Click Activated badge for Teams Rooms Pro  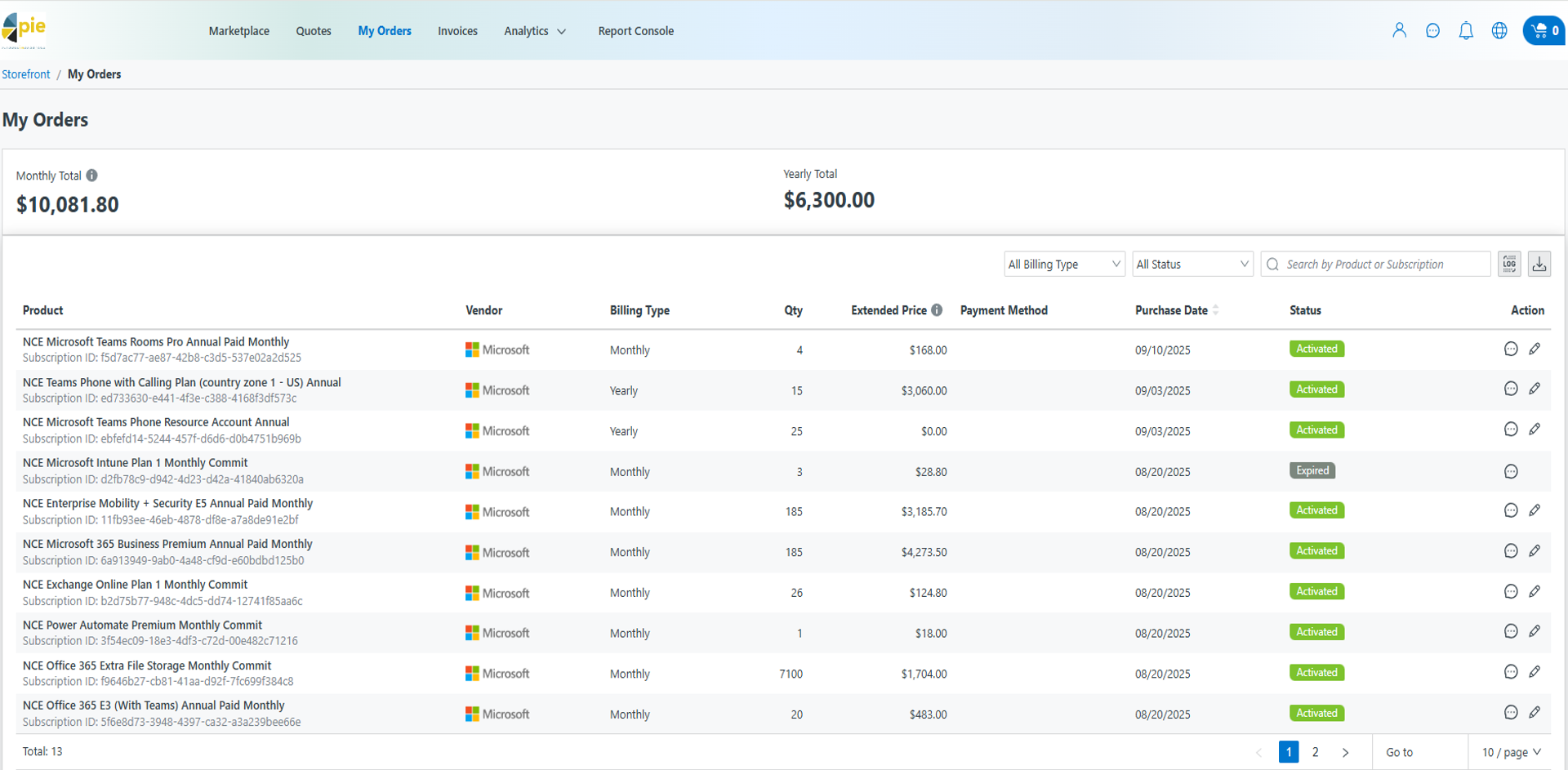click(1316, 349)
